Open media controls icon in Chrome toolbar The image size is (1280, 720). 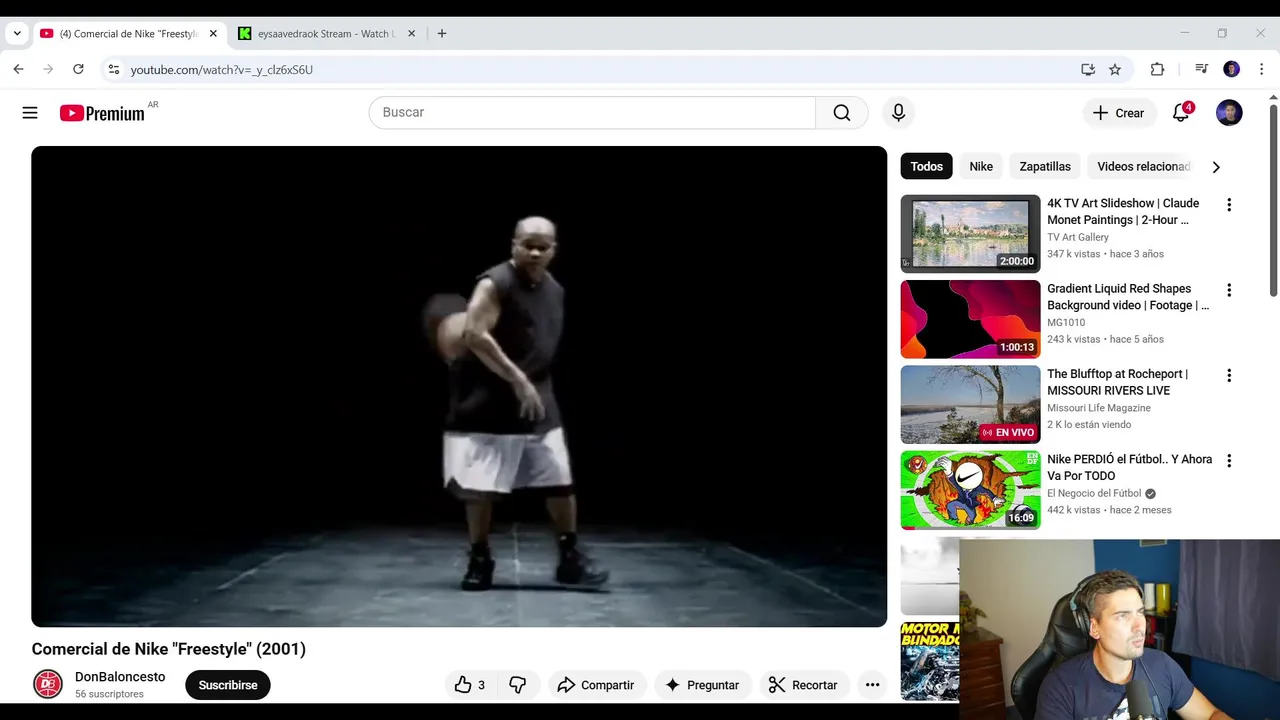pyautogui.click(x=1201, y=69)
